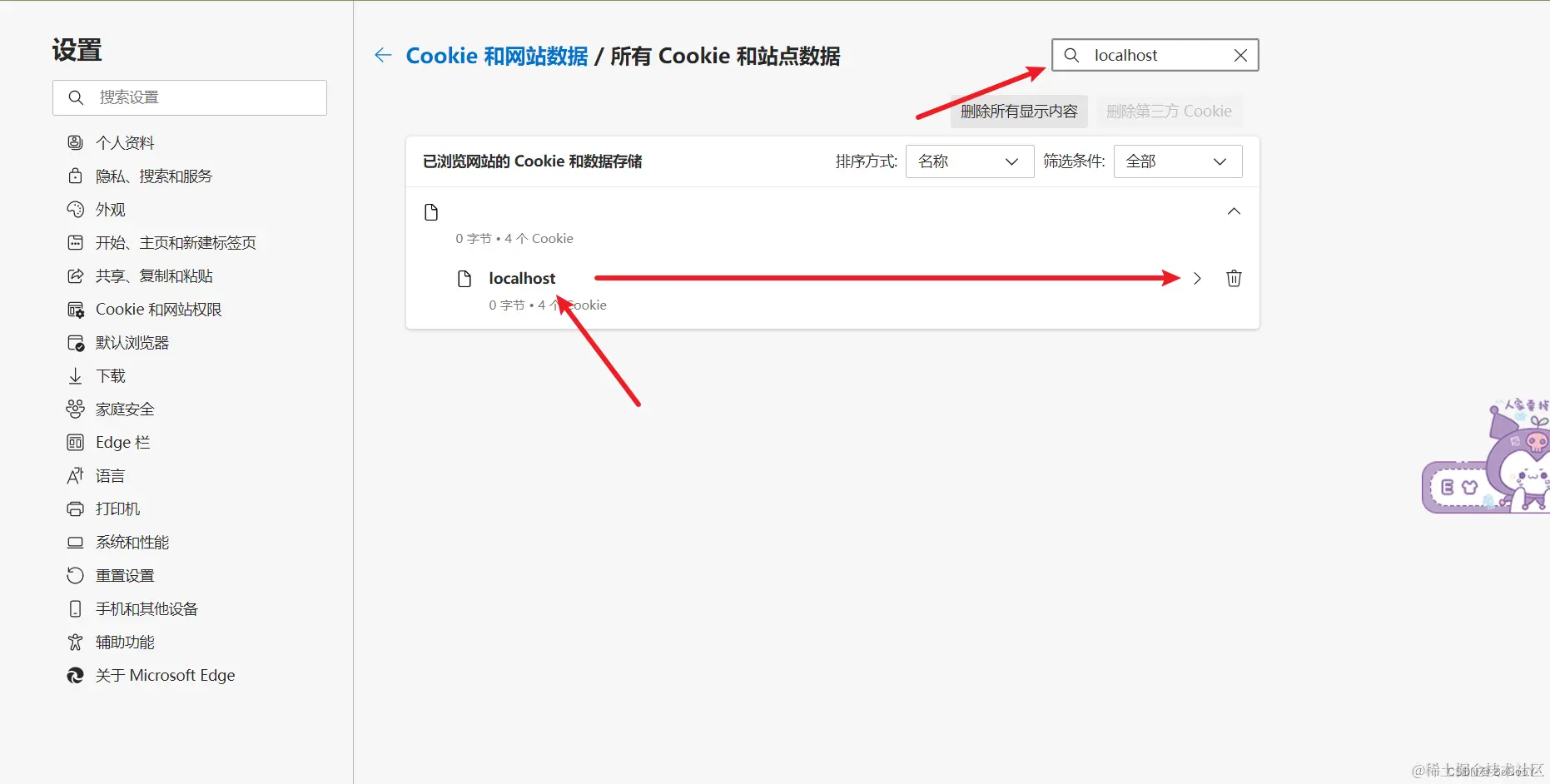The width and height of the screenshot is (1550, 784).
Task: Click the cartoon mascot sticker widget
Action: (x=1487, y=456)
